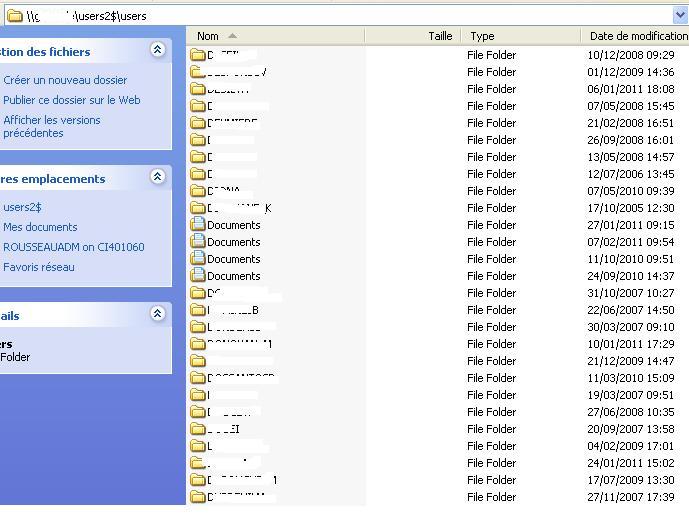This screenshot has height=515, width=689.
Task: Click folder icon of row dated 10/12/2008 09:29
Action: (x=198, y=55)
